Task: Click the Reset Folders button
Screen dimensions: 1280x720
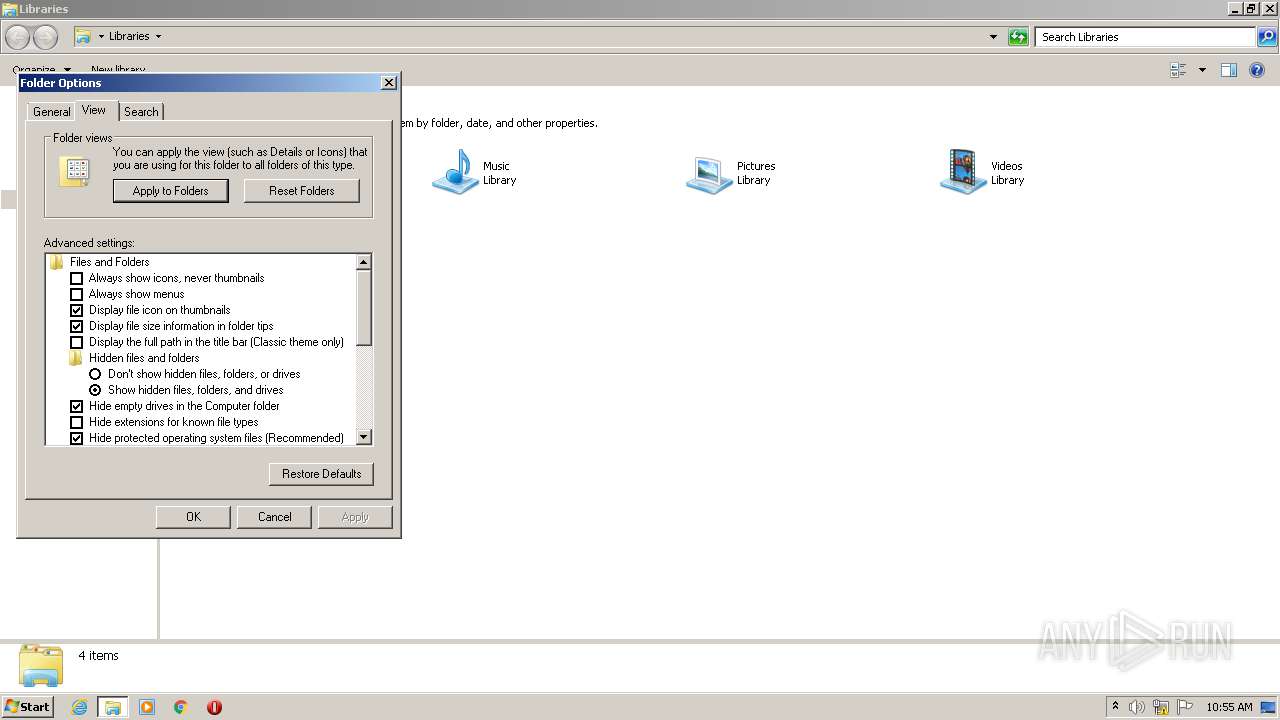Action: (301, 191)
